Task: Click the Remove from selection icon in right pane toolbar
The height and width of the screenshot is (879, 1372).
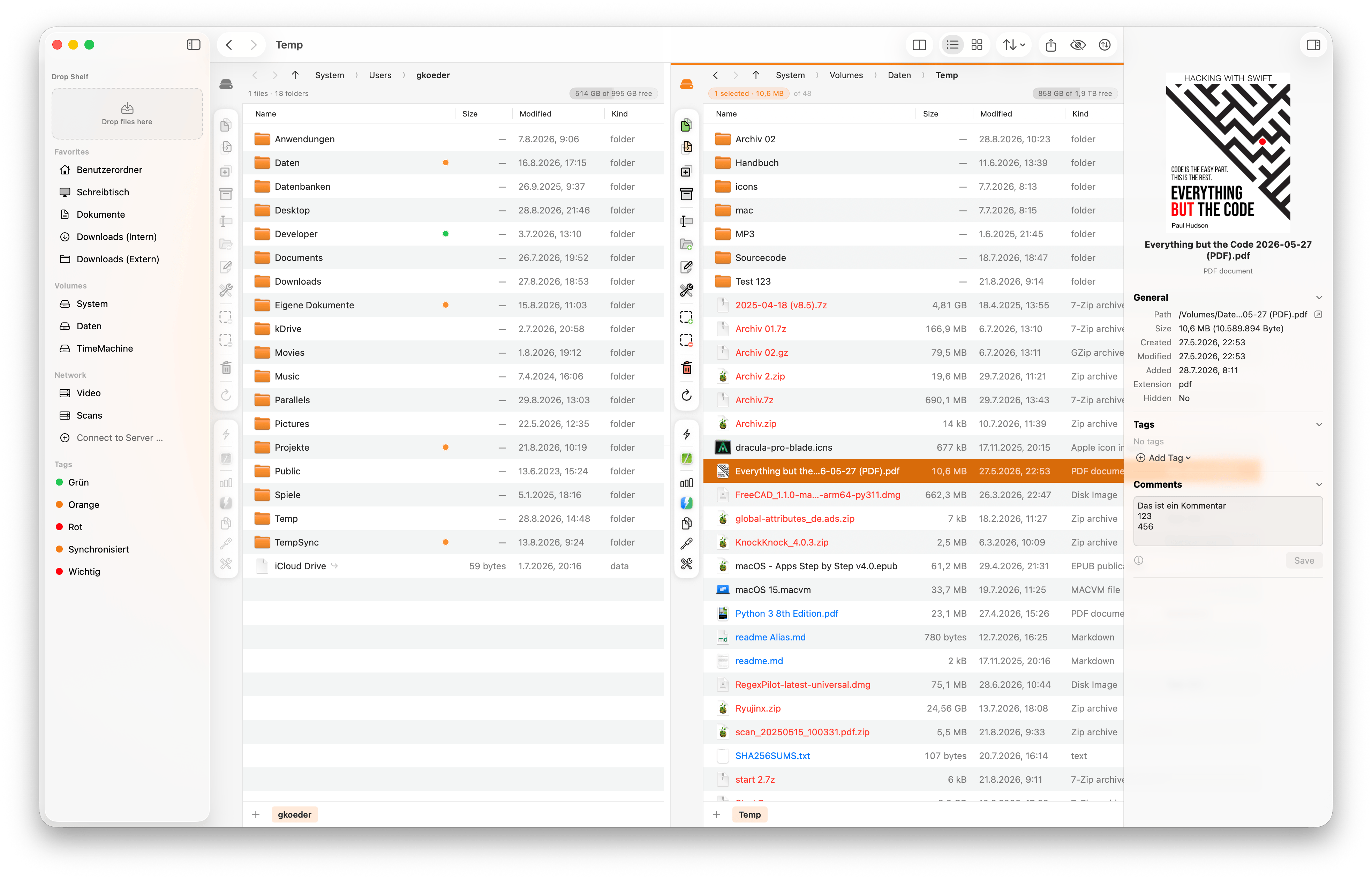Action: pyautogui.click(x=686, y=341)
